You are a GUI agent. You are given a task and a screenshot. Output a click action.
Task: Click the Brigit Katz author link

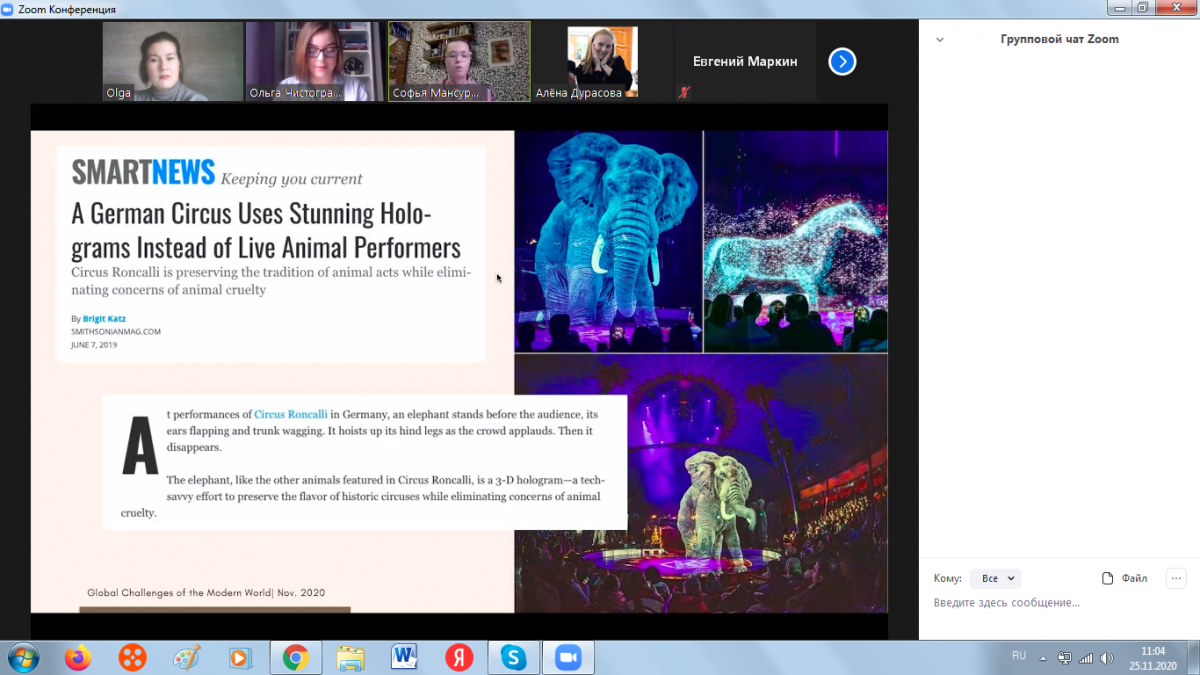click(x=104, y=319)
